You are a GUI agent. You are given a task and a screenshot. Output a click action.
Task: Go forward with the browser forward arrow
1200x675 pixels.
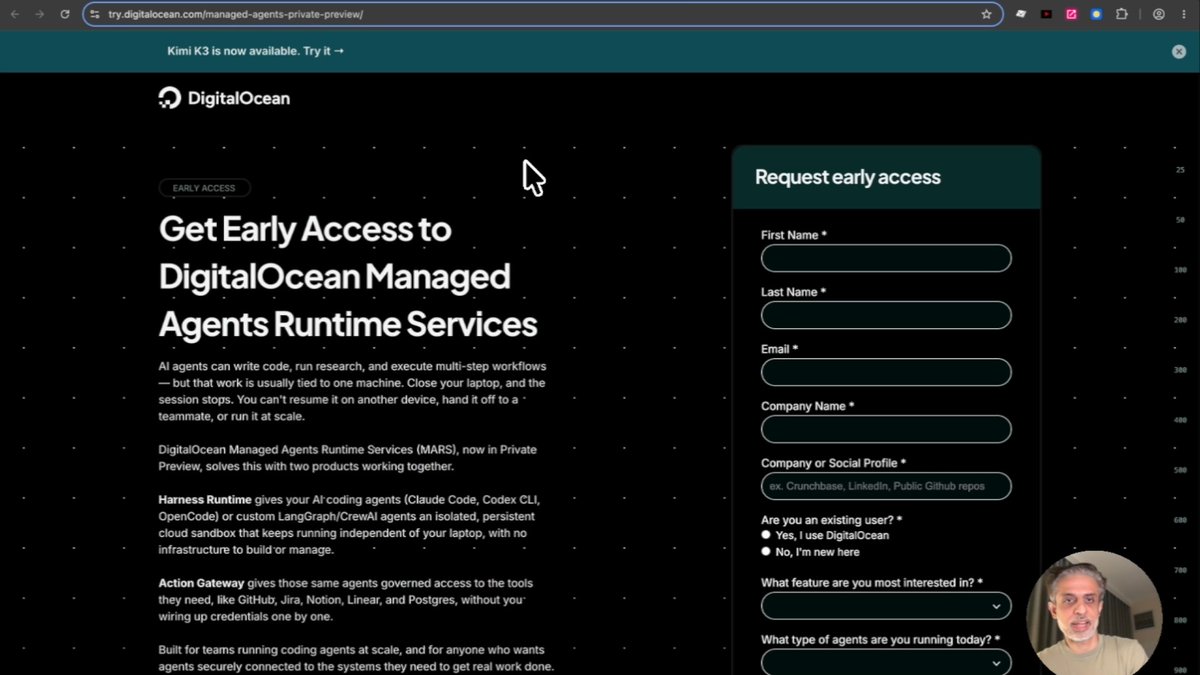(39, 14)
